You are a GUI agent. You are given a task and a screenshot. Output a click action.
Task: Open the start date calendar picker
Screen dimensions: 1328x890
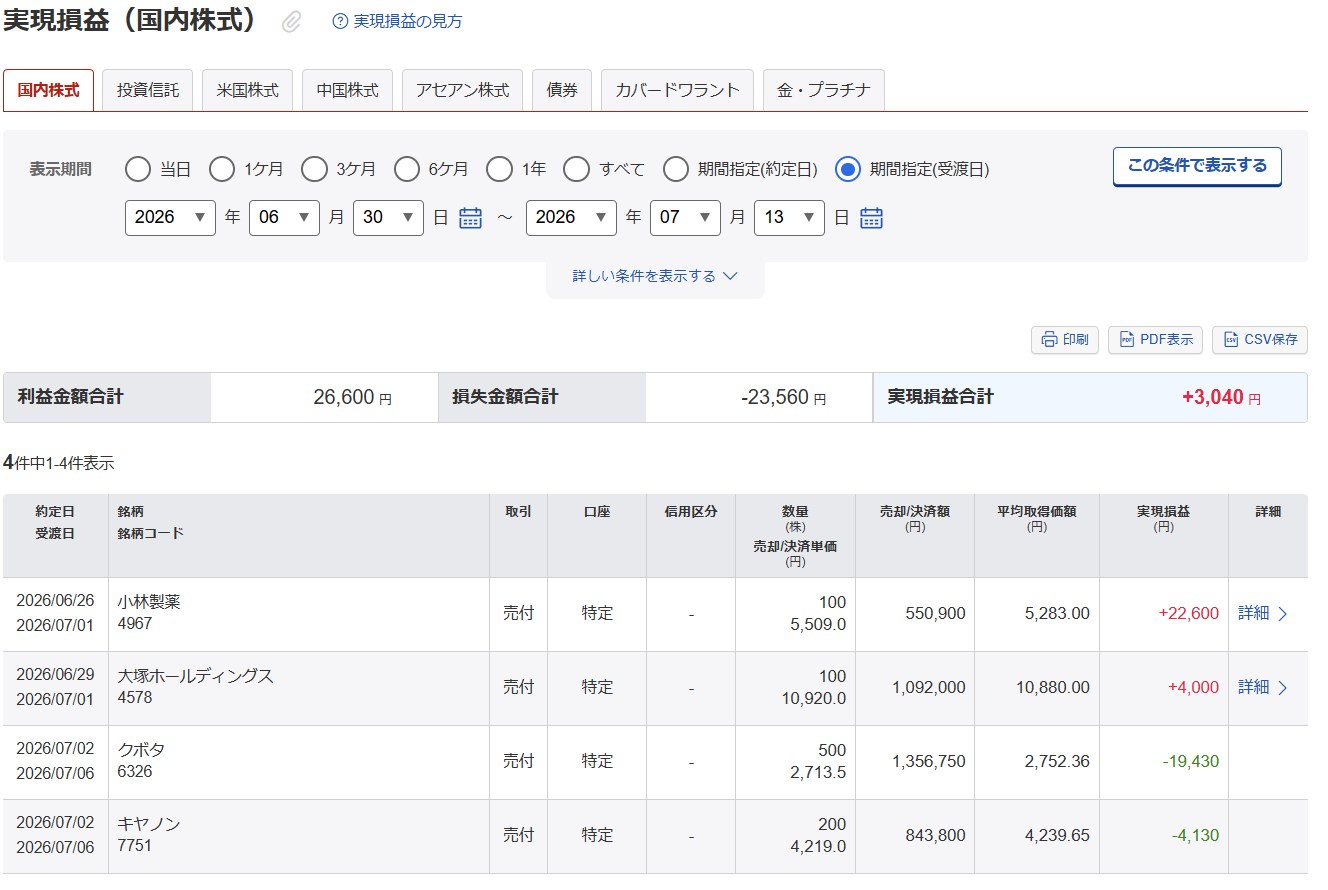coord(470,218)
